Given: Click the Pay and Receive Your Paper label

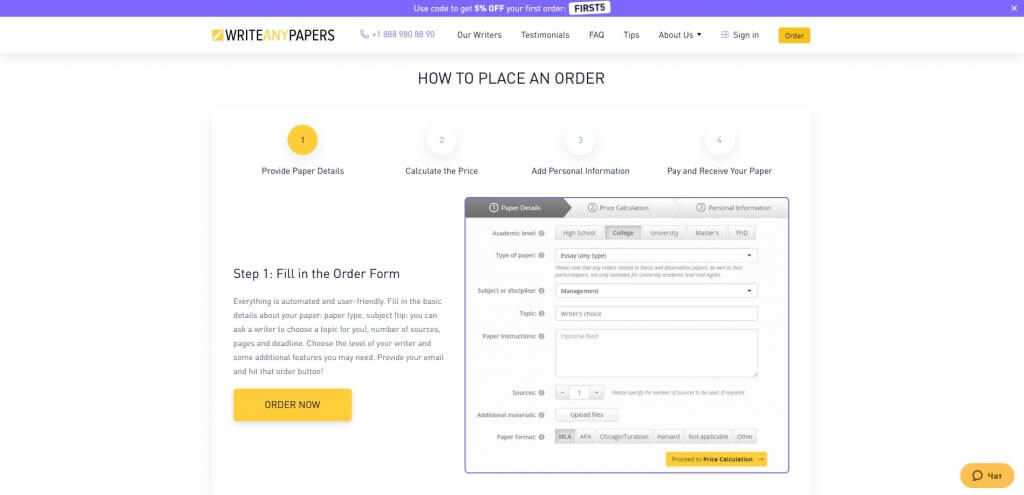Looking at the screenshot, I should [x=719, y=171].
